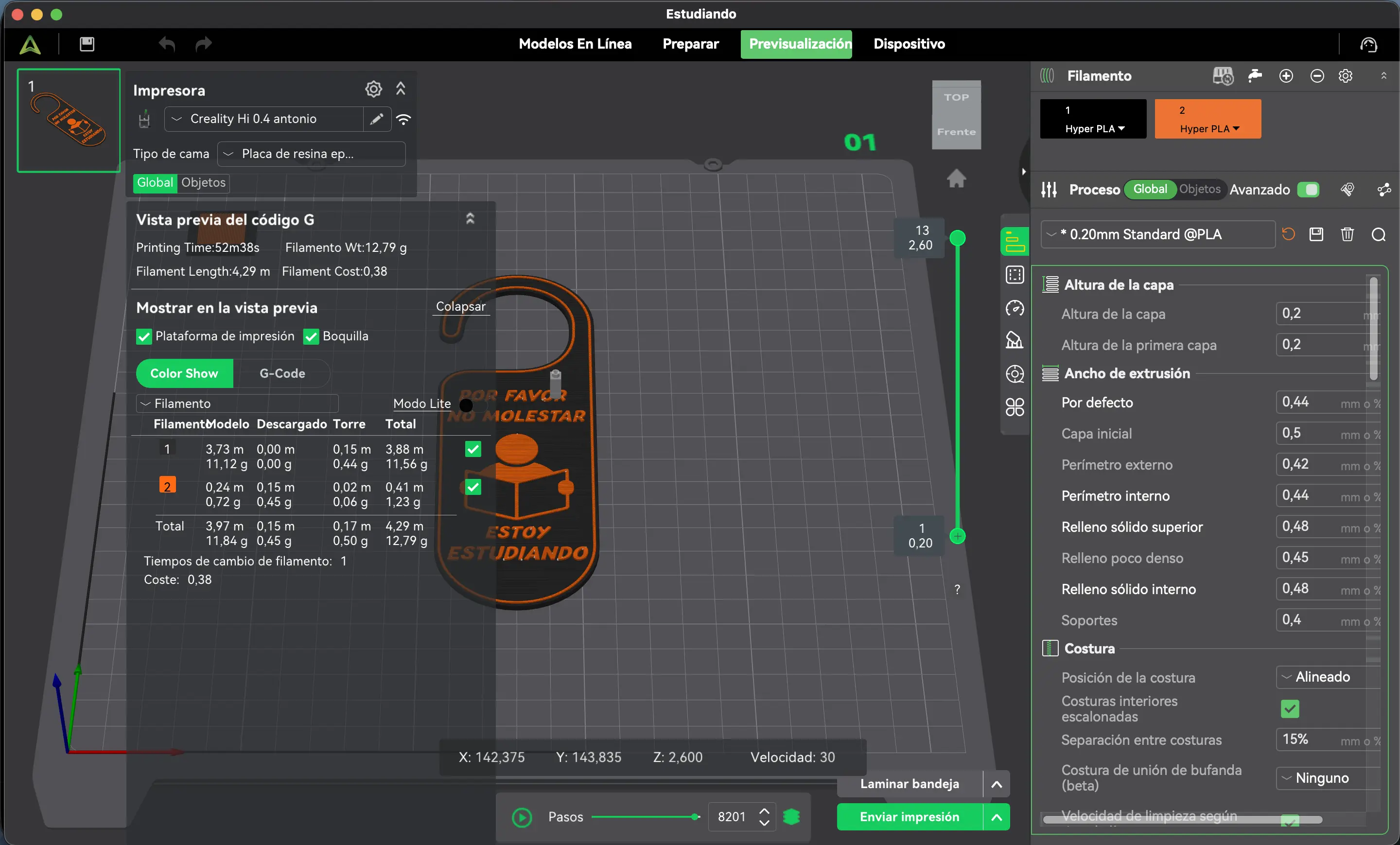
Task: Open the Creality Hi 0.4 antonio dropdown
Action: point(264,119)
